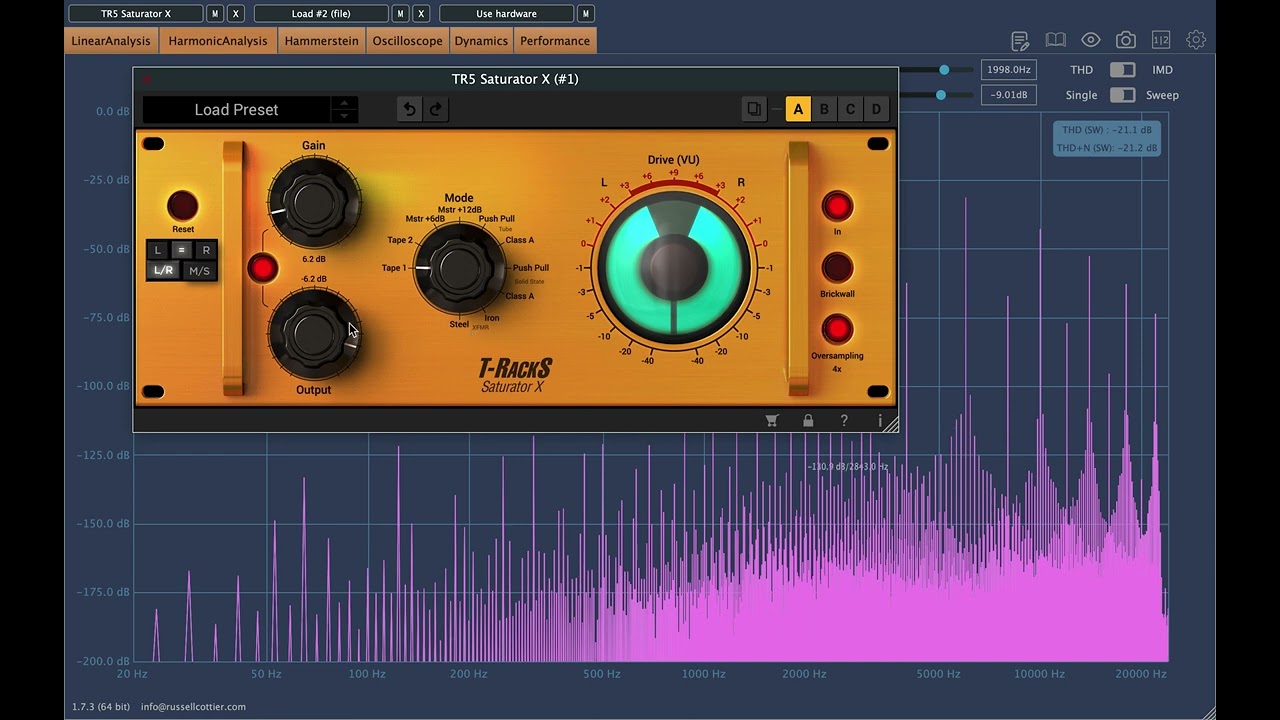Click the 1|2 channel compare icon

[1161, 41]
